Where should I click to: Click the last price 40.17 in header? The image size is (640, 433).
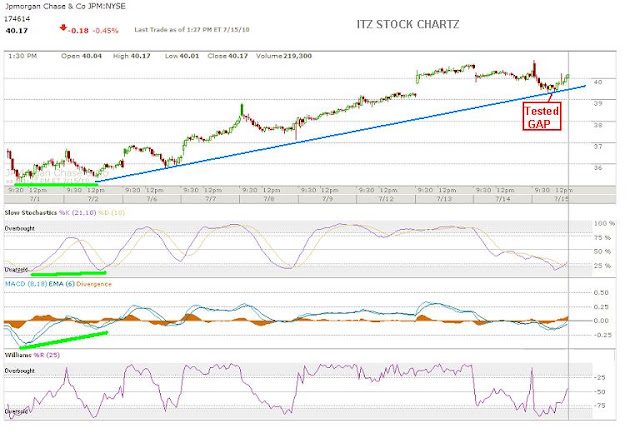click(x=17, y=31)
